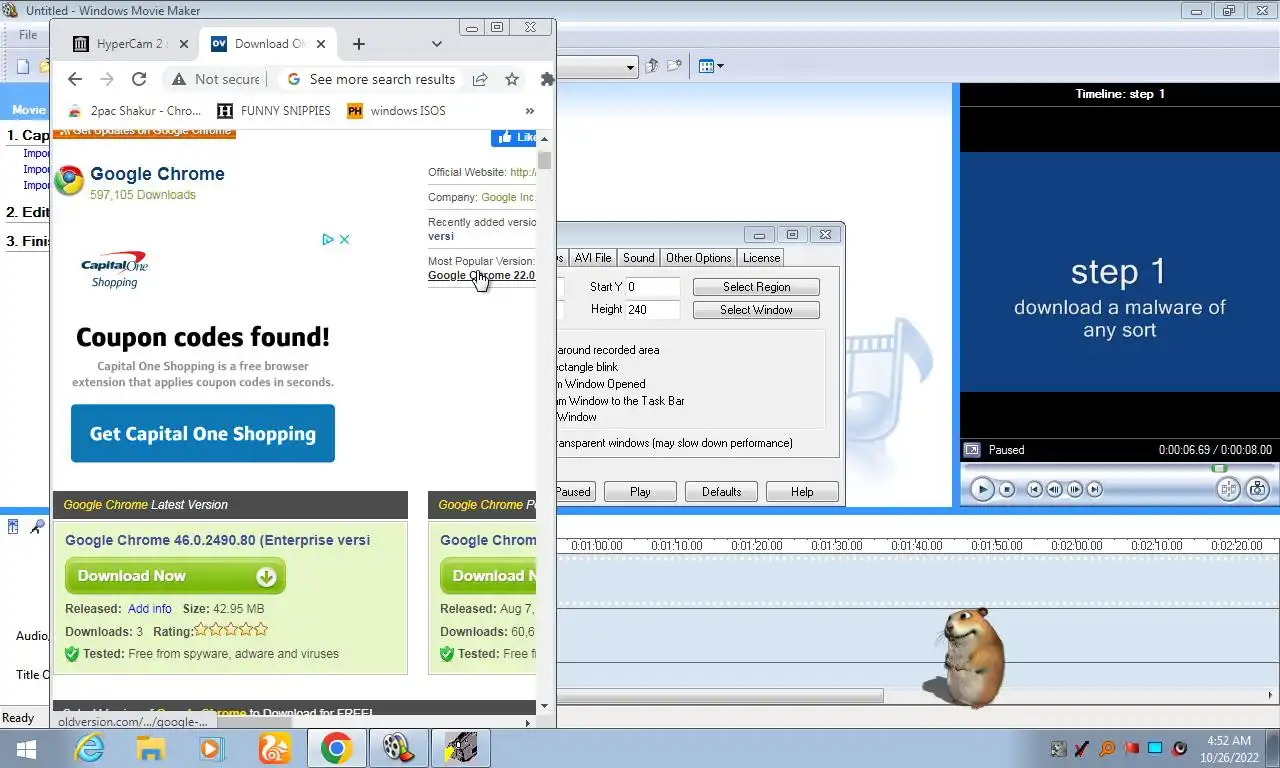Open FUNNY SNIPPIES bookmark
Viewport: 1280px width, 768px height.
pos(274,111)
